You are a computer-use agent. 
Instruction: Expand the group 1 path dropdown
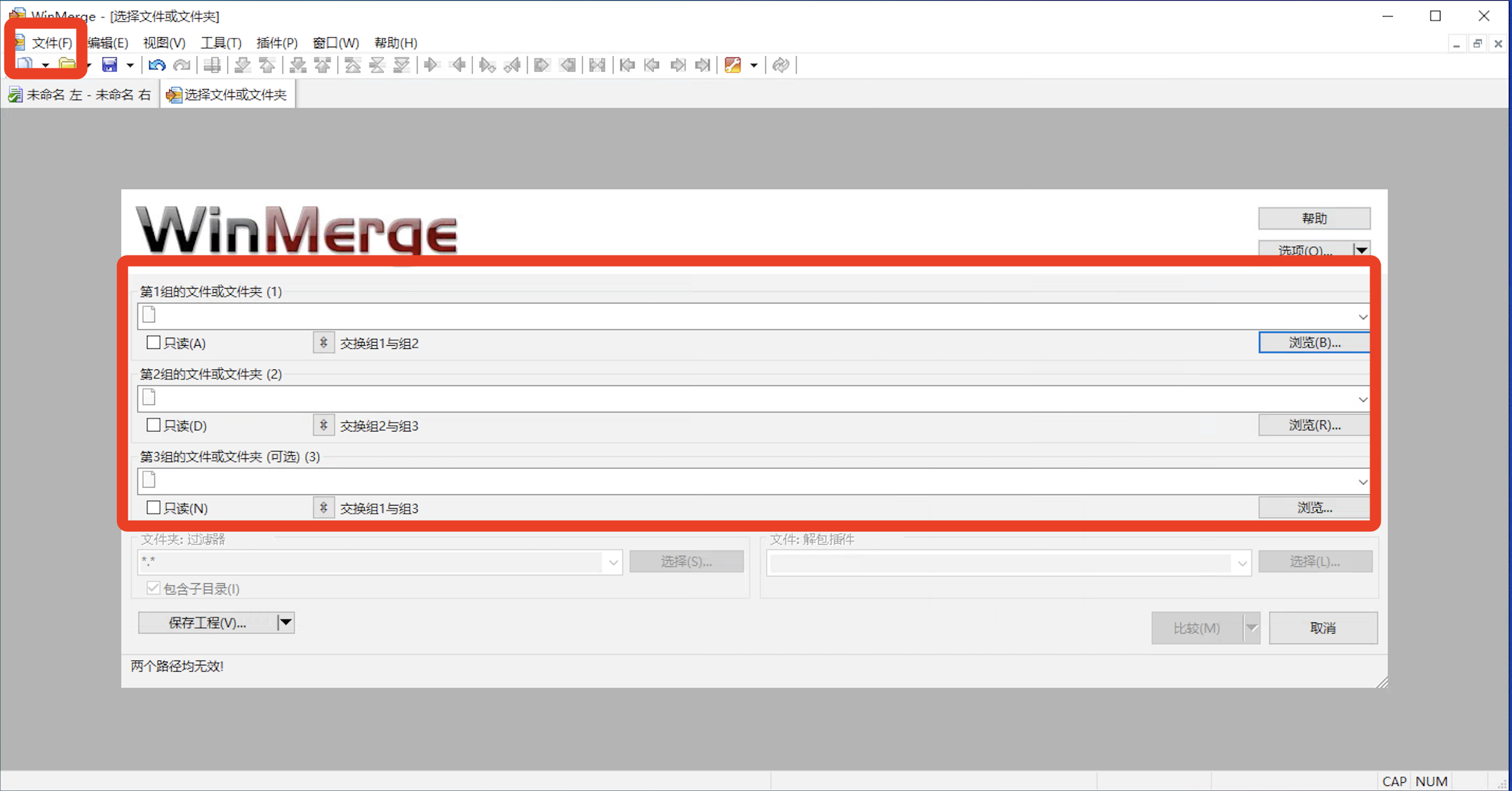pyautogui.click(x=1362, y=317)
